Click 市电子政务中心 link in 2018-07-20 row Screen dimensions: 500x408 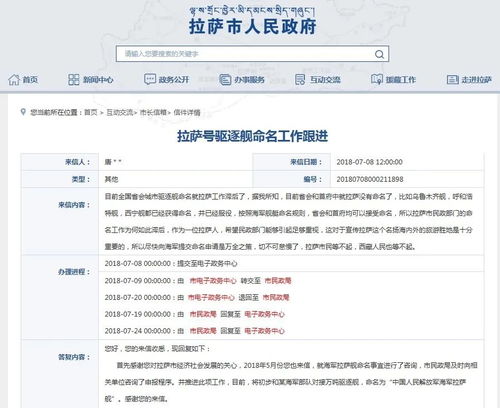pos(211,297)
